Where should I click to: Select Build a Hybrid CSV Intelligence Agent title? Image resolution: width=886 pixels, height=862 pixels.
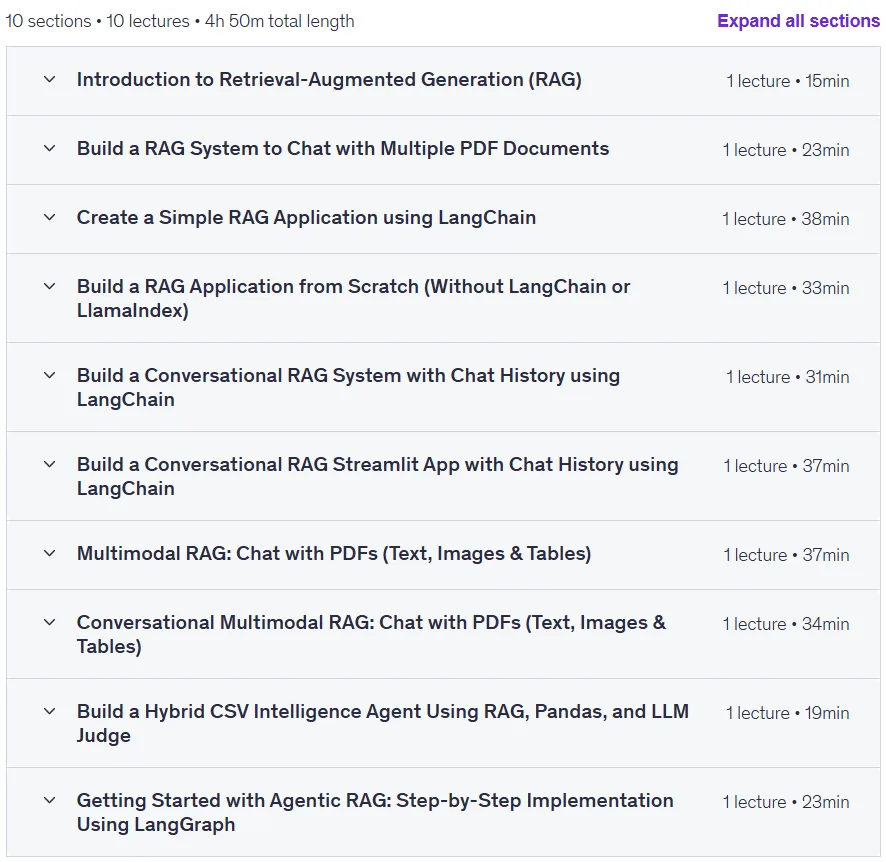pos(383,723)
